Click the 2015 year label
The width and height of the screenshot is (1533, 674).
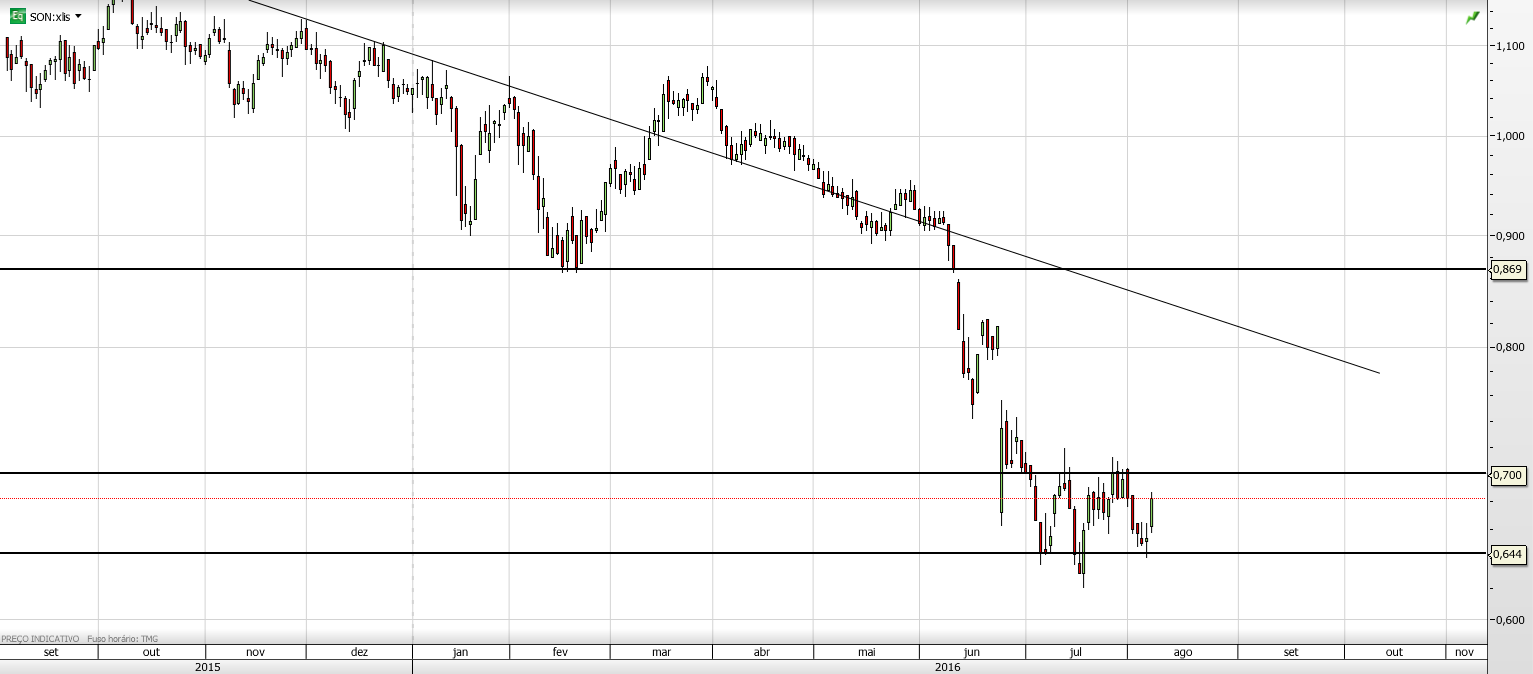[207, 666]
